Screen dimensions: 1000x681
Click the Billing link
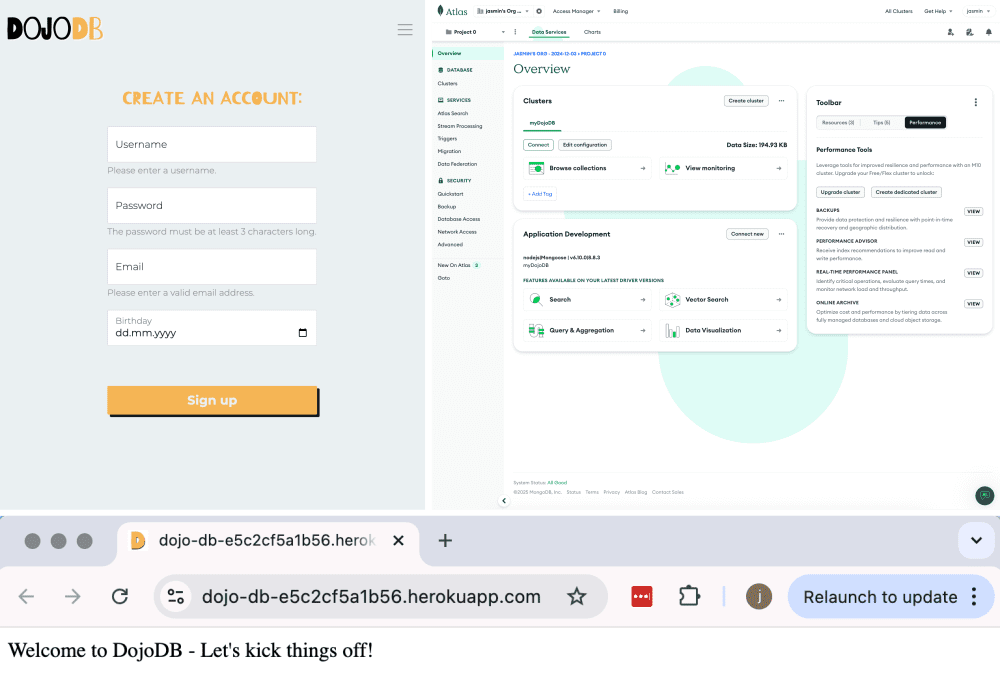[621, 11]
